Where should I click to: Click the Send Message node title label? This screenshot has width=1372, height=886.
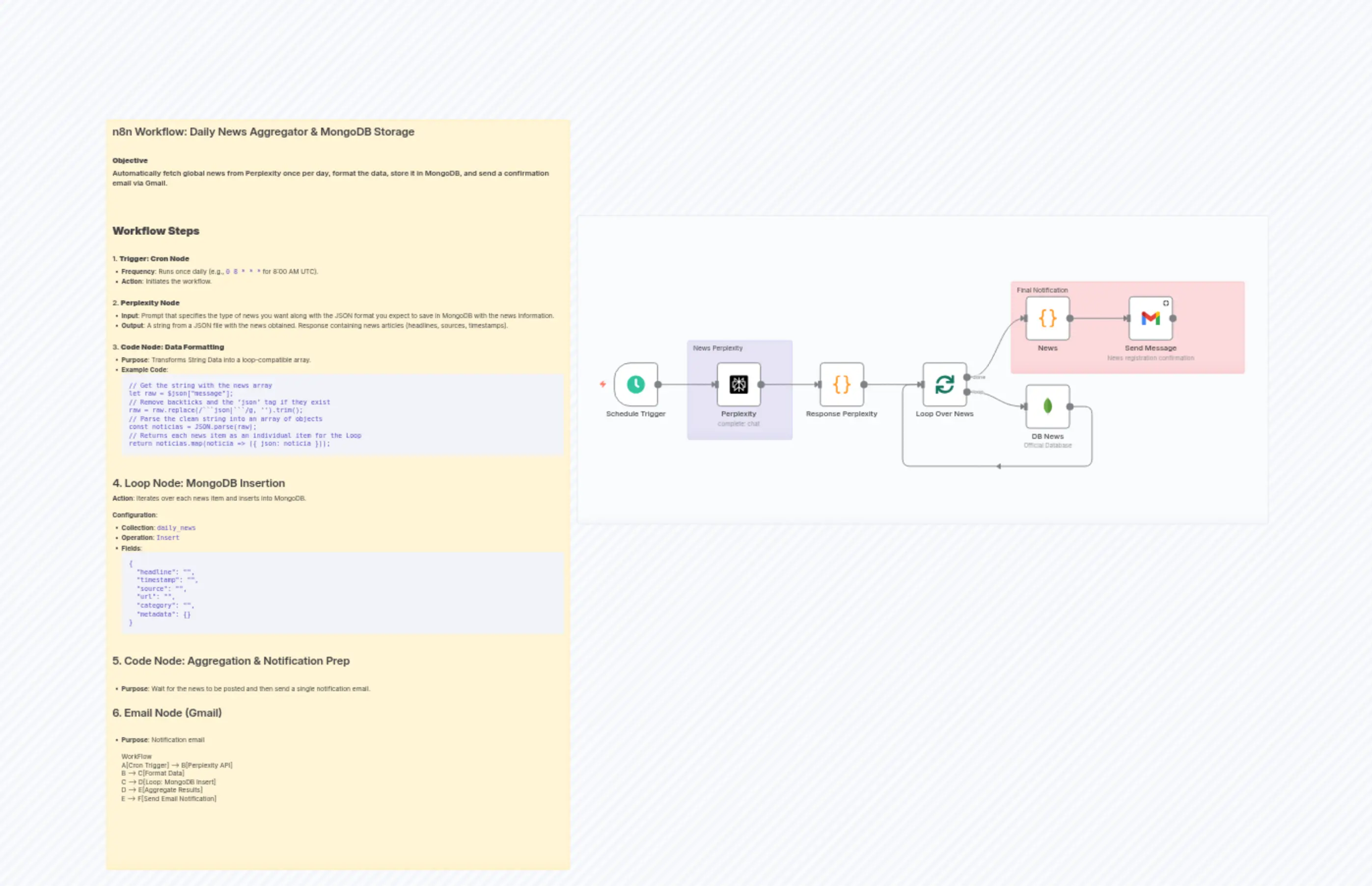pyautogui.click(x=1152, y=348)
